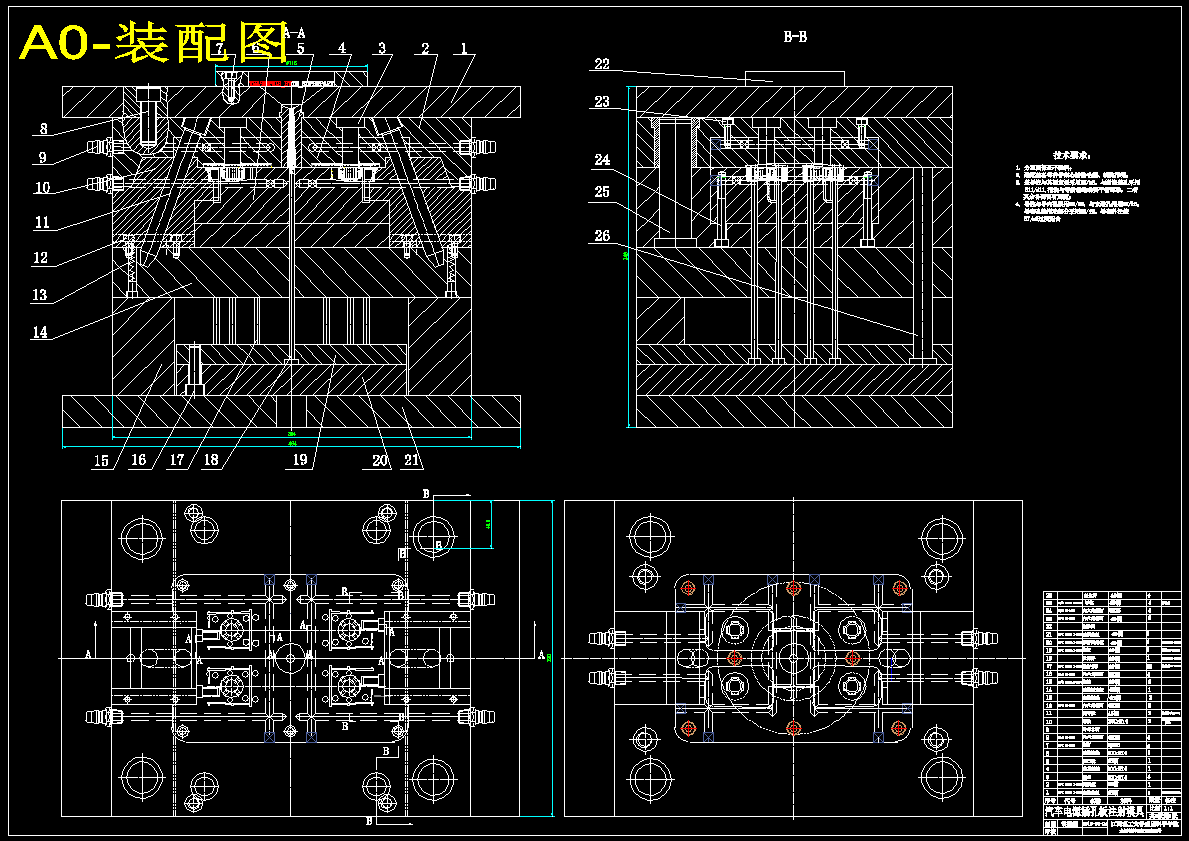The height and width of the screenshot is (841, 1189).
Task: Click callout number 14 beside section A-A
Action: pos(39,332)
